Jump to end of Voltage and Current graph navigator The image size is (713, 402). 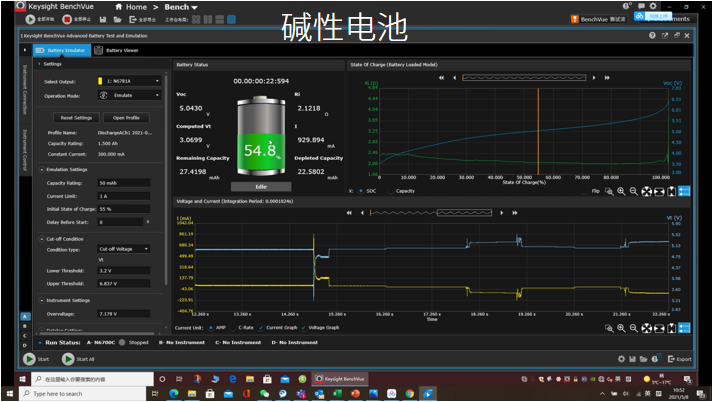click(x=515, y=213)
